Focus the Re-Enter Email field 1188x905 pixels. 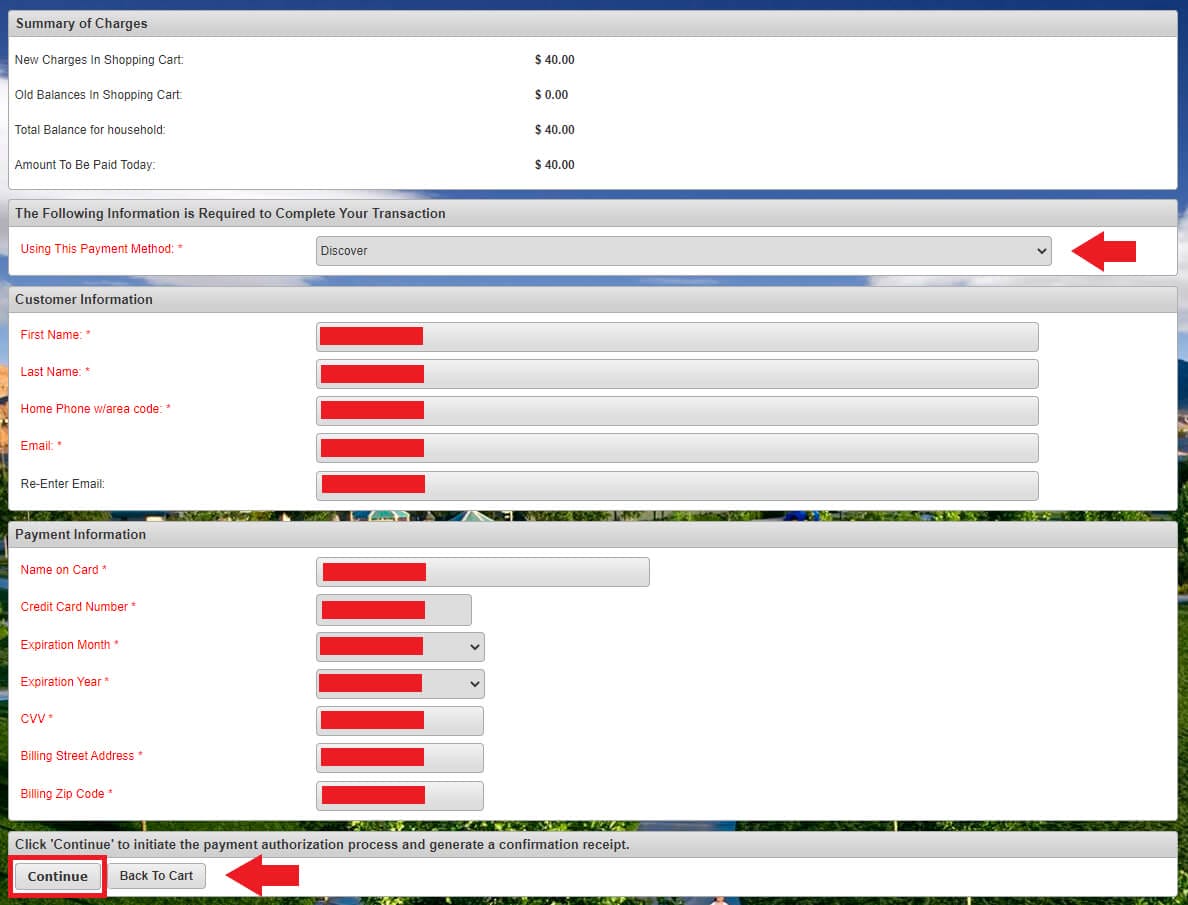(x=677, y=485)
